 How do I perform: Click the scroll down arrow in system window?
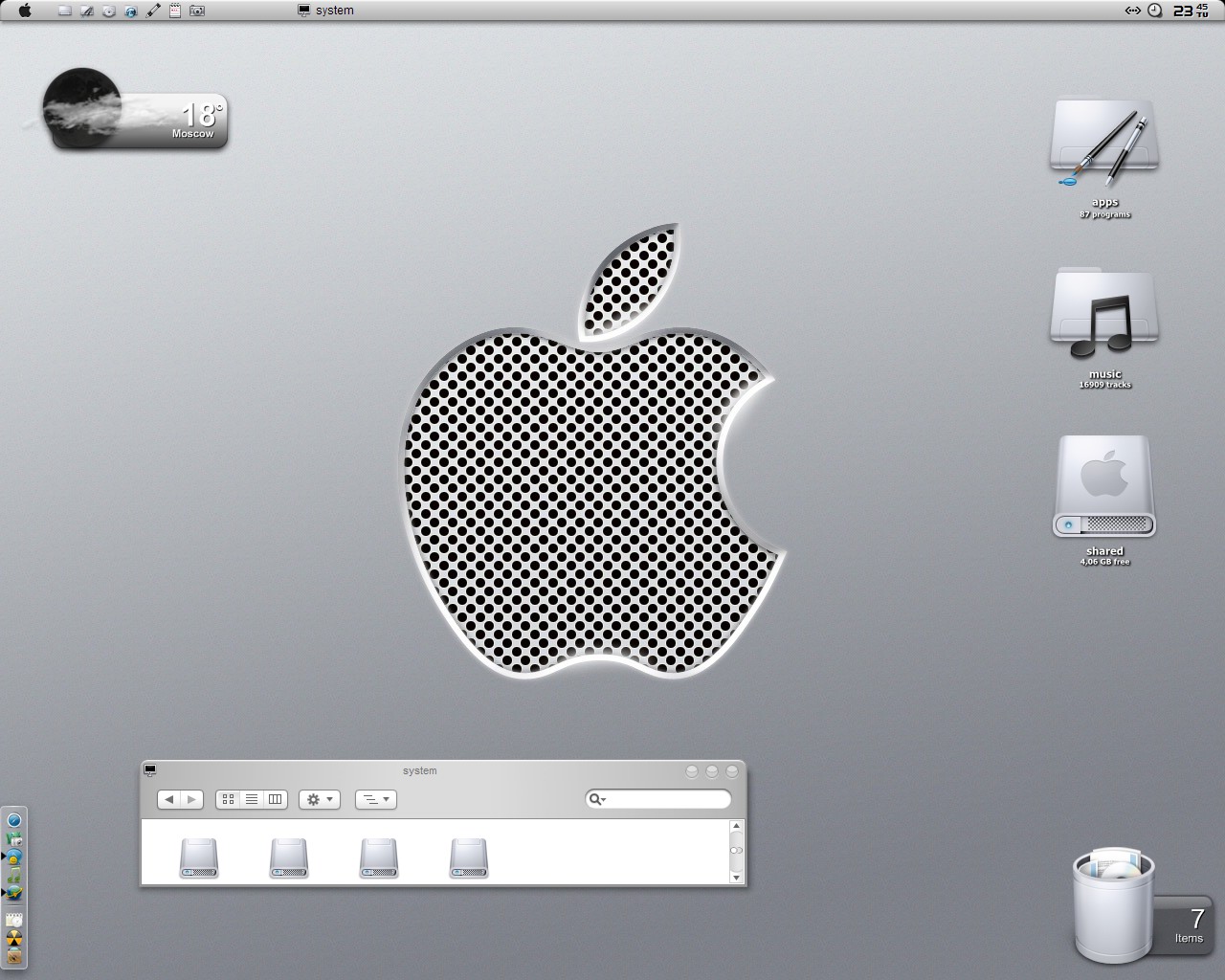(736, 877)
